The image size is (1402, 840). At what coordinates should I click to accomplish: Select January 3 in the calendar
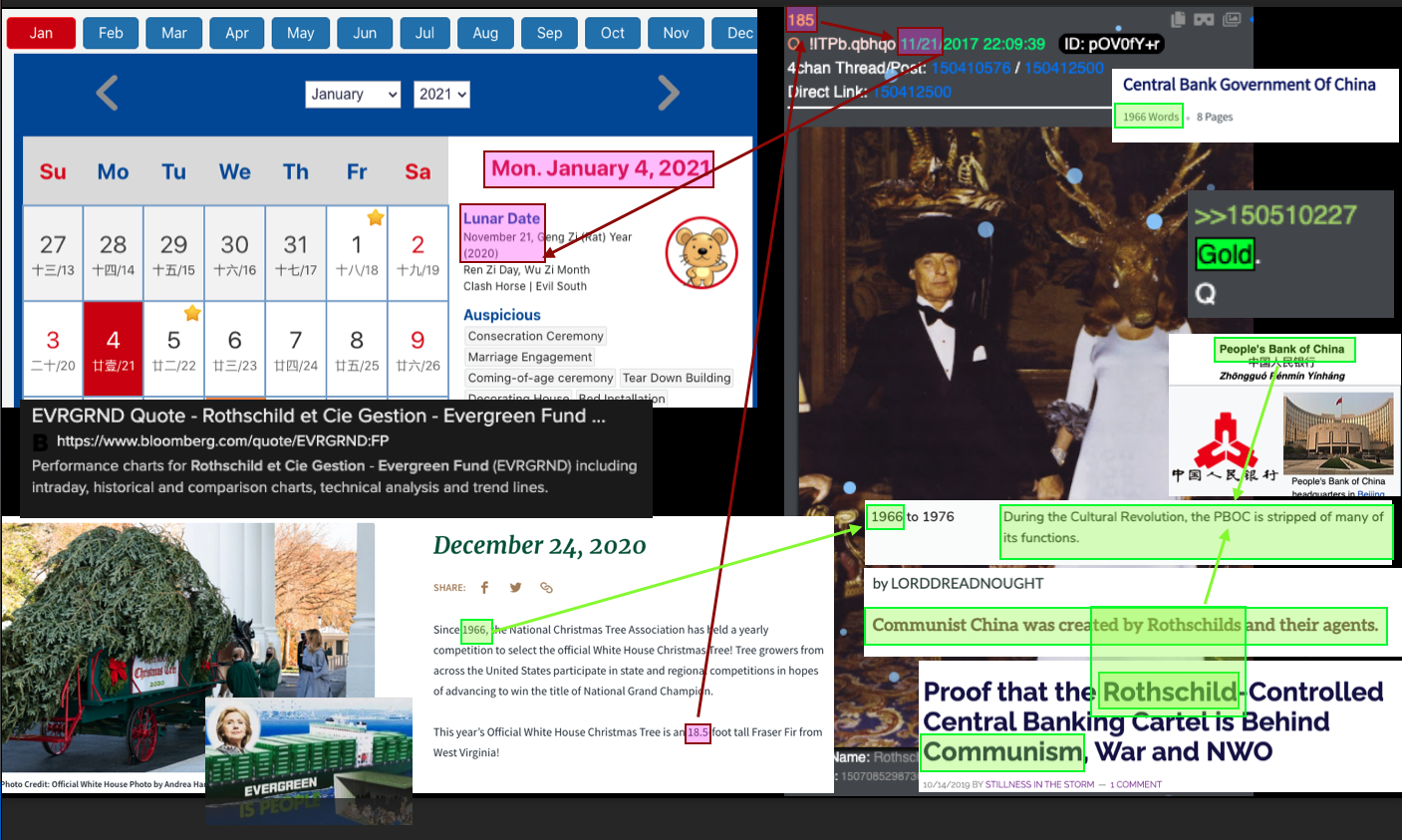[53, 349]
